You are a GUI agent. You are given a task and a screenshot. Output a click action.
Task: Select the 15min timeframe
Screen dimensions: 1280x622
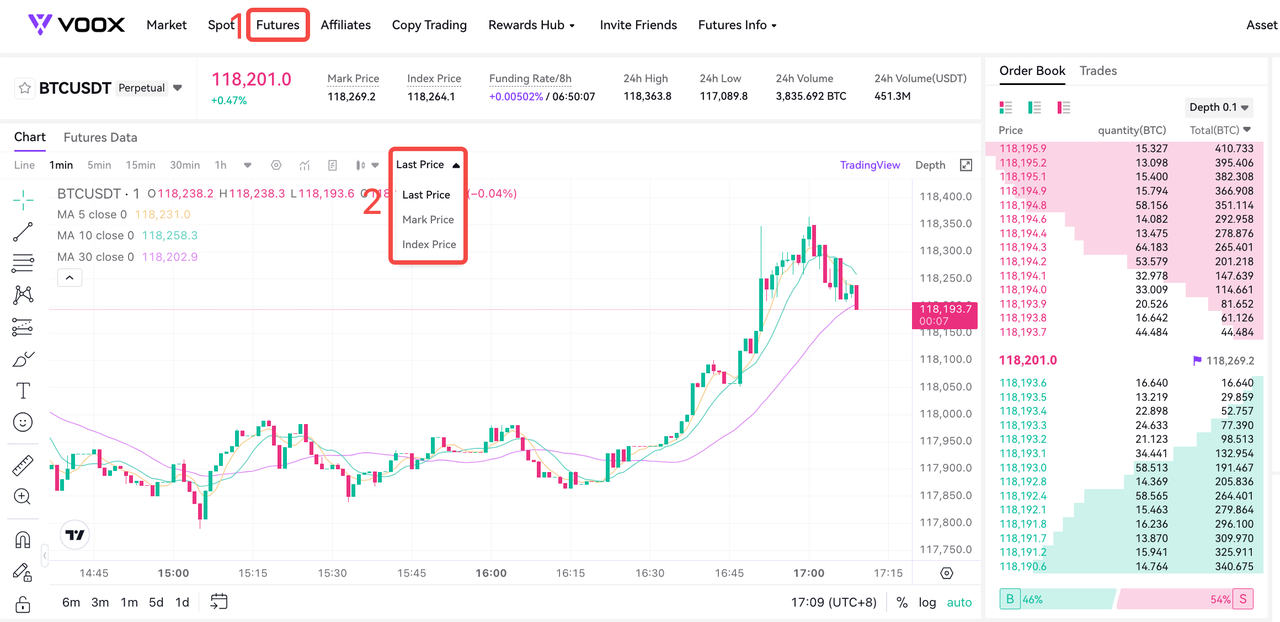click(140, 165)
